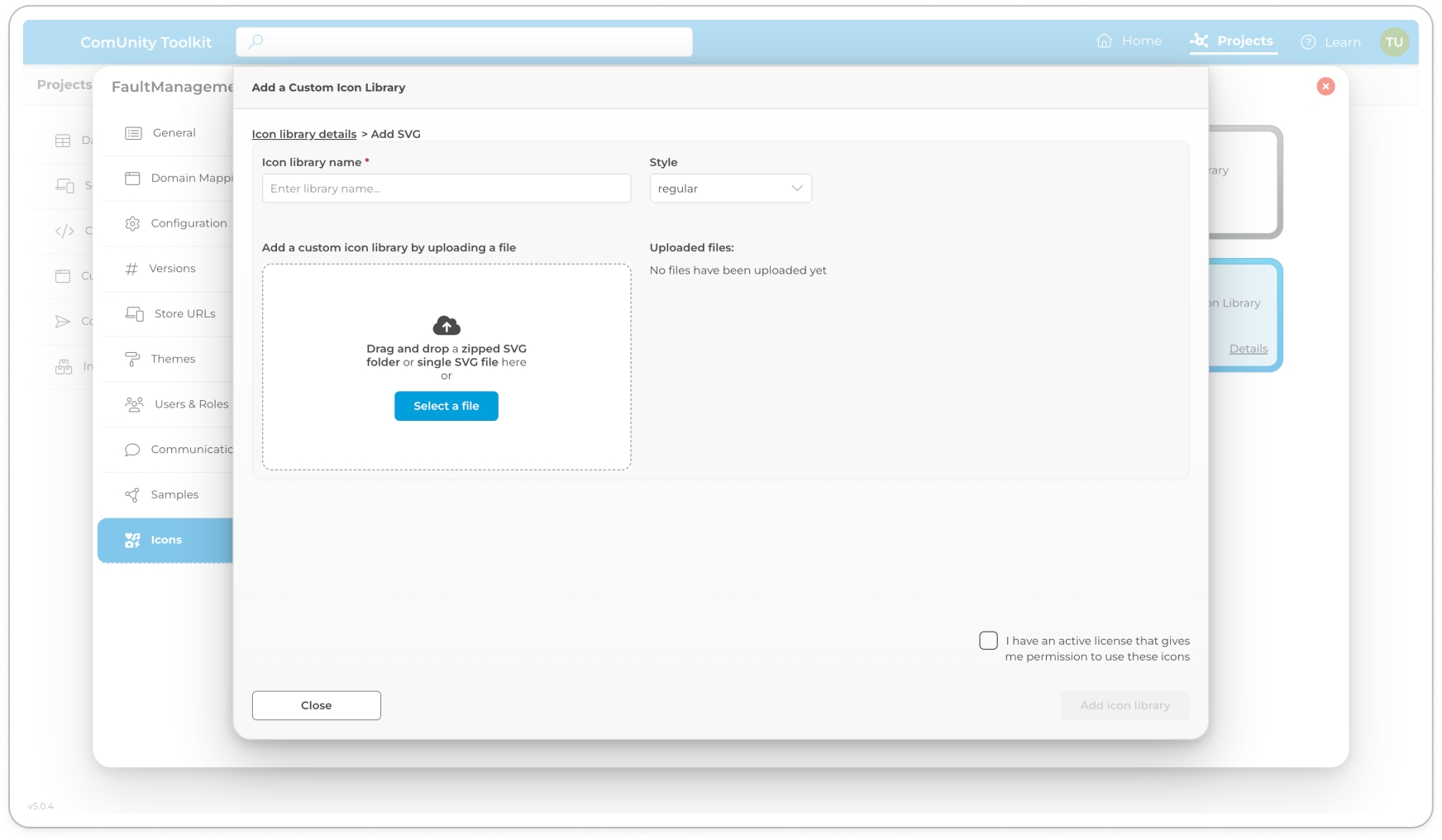Click the Versions hash icon
1442x840 pixels.
pos(131,269)
